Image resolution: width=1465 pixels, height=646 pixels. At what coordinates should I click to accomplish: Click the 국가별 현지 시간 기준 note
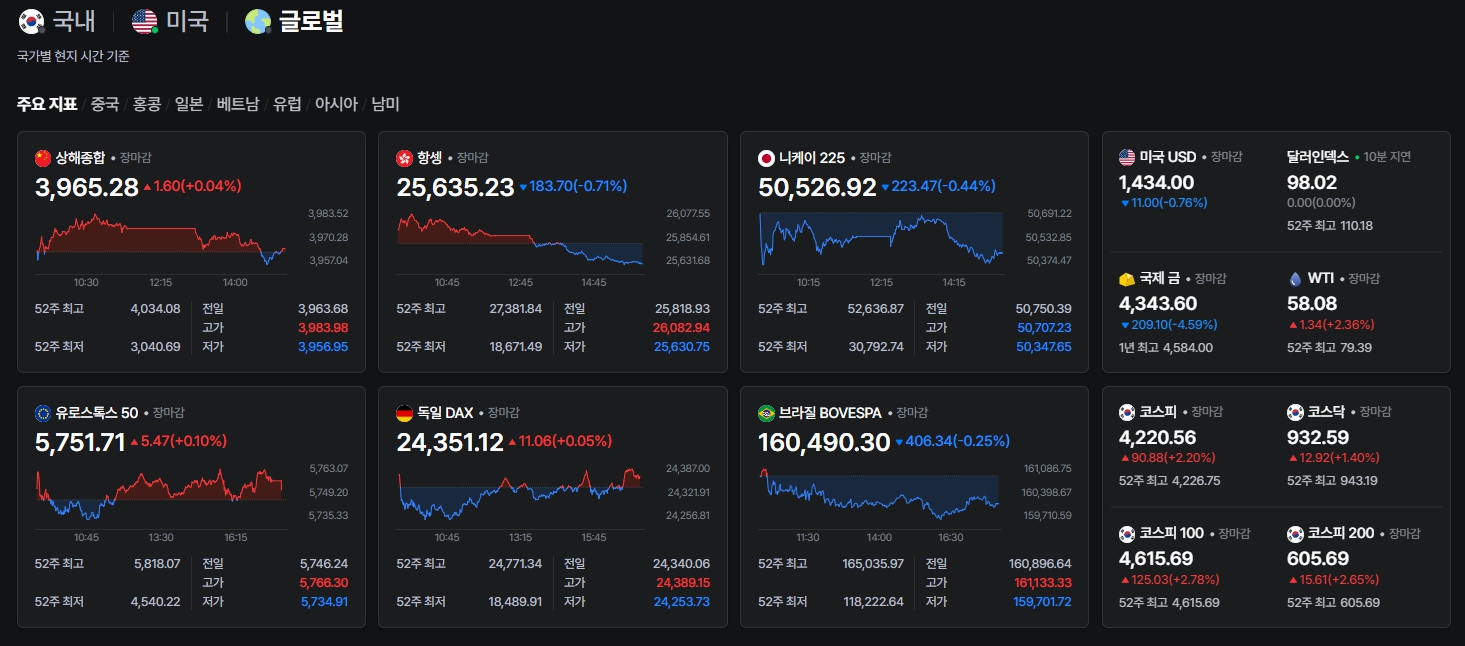pyautogui.click(x=73, y=57)
